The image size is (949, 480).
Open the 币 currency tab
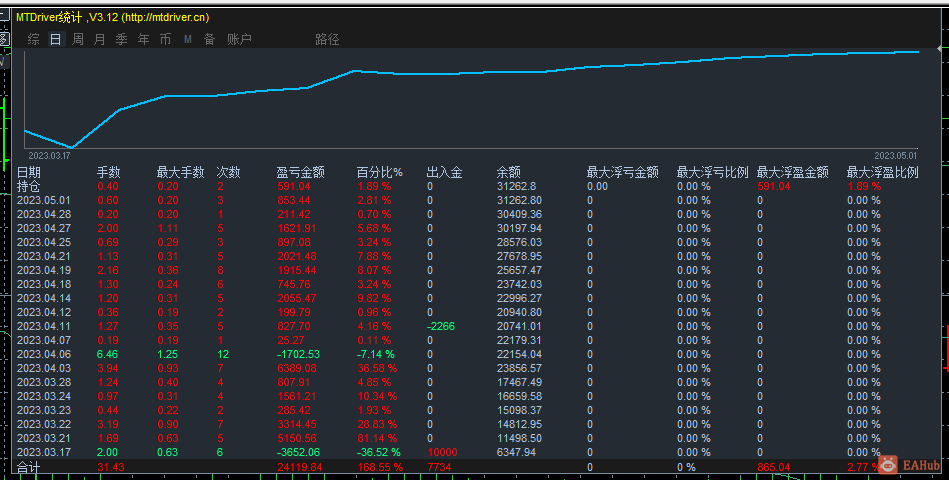(165, 39)
